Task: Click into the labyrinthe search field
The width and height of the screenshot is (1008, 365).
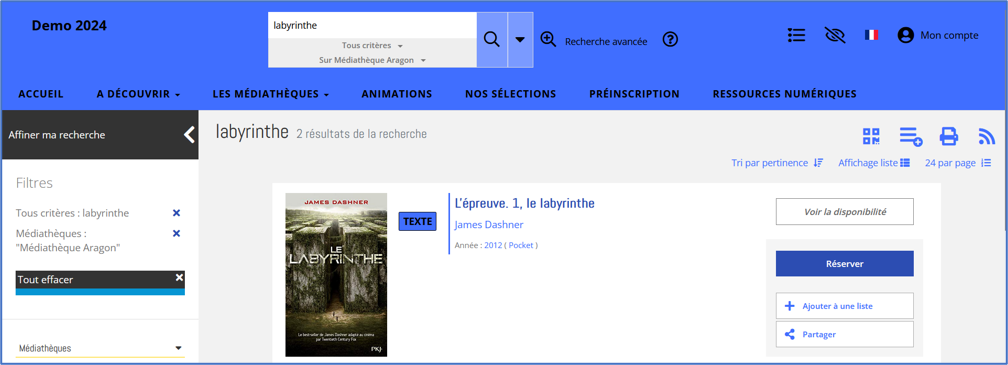Action: pyautogui.click(x=372, y=26)
